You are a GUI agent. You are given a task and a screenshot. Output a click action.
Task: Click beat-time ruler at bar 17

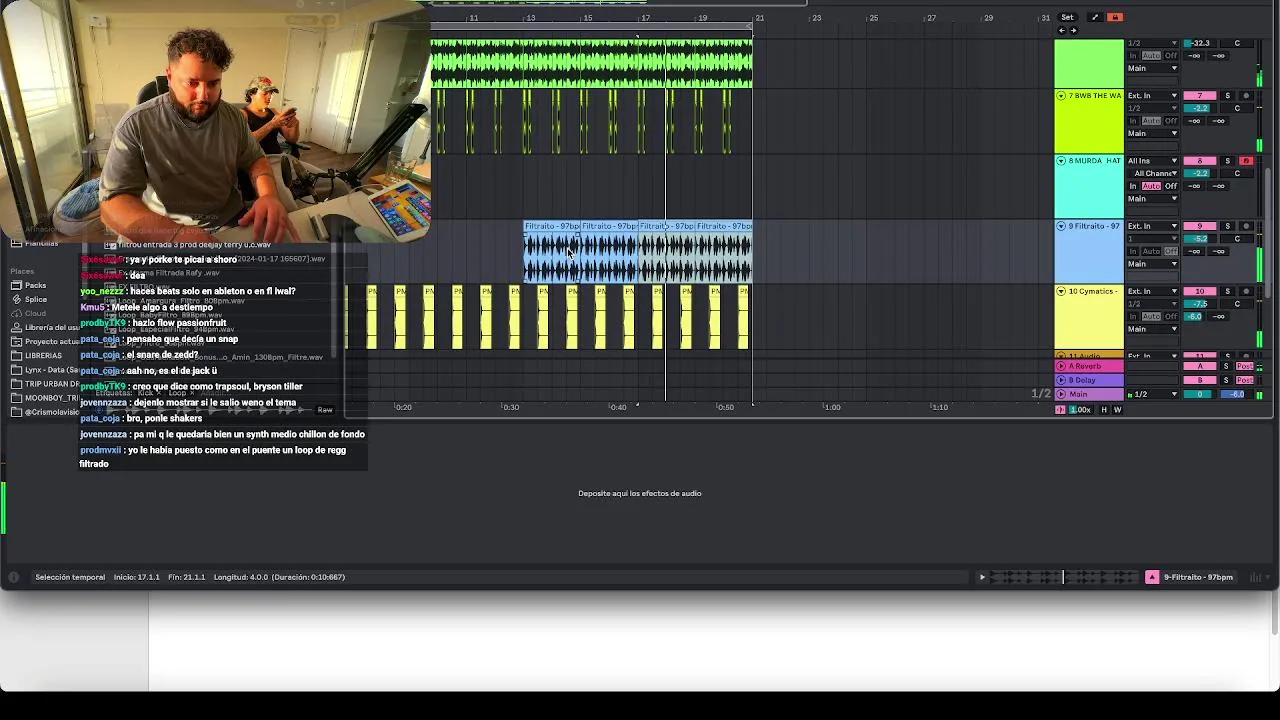pyautogui.click(x=645, y=18)
